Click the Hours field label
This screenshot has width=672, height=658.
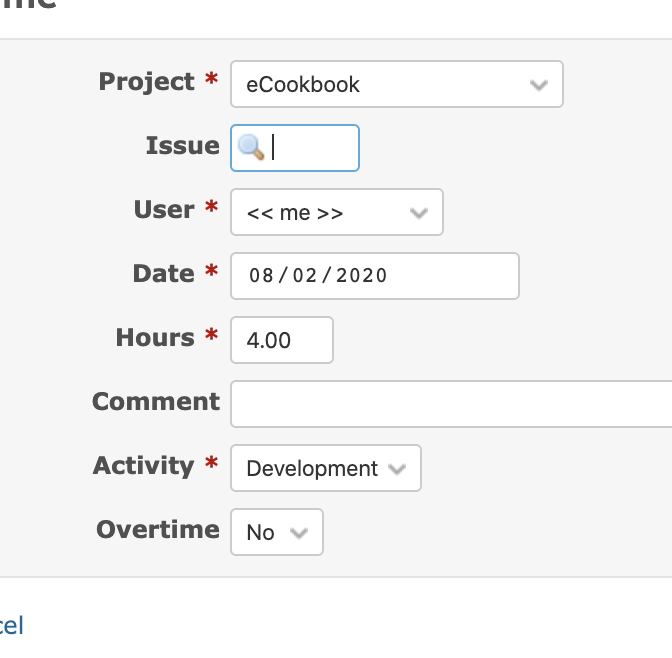pyautogui.click(x=155, y=337)
